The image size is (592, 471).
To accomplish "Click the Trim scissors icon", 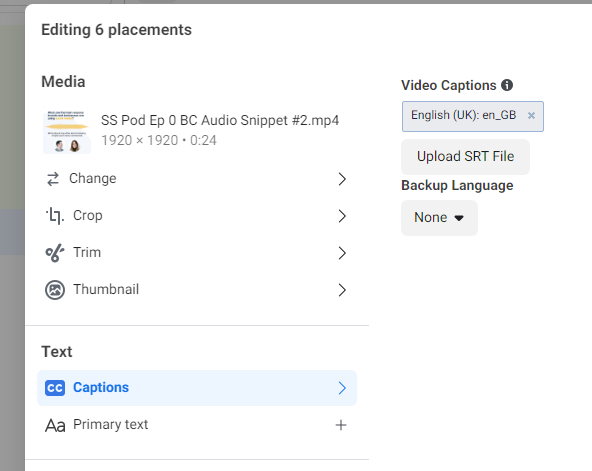I will (x=55, y=253).
